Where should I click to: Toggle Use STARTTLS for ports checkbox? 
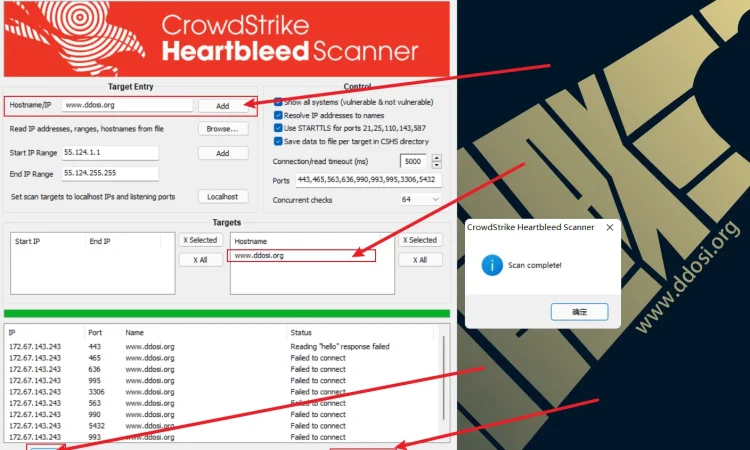pos(278,128)
